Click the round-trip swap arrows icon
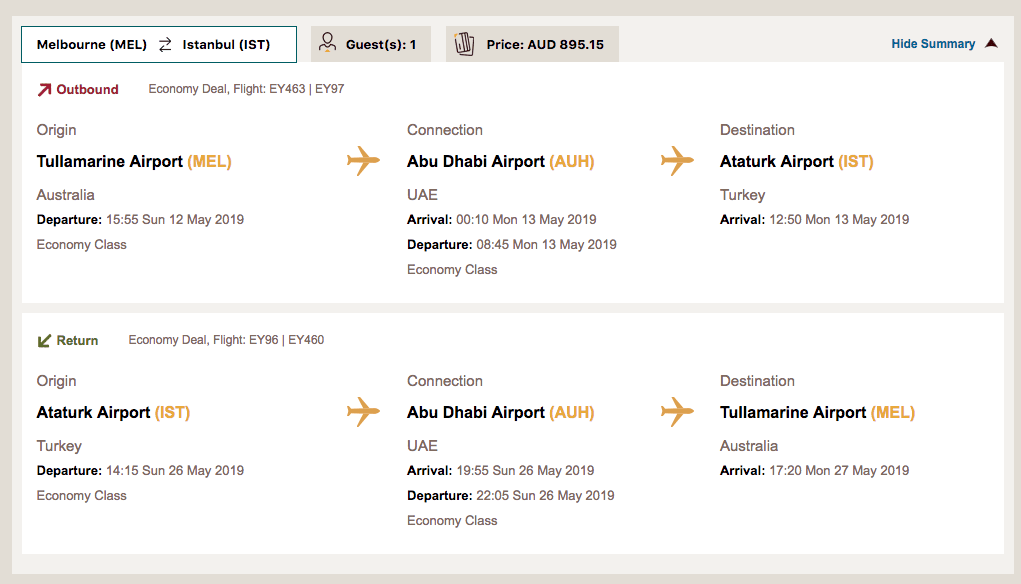The image size is (1021, 584). click(165, 45)
